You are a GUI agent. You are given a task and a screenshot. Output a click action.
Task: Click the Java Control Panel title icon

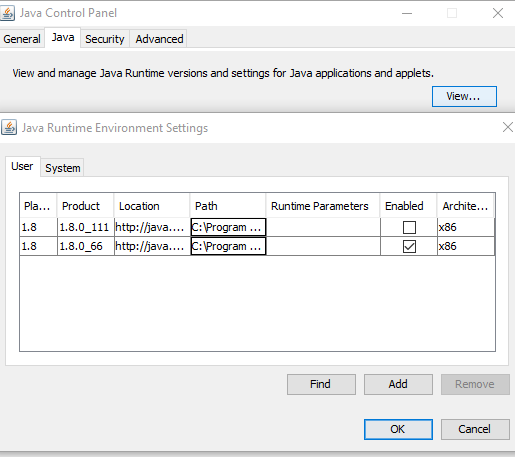coord(7,13)
